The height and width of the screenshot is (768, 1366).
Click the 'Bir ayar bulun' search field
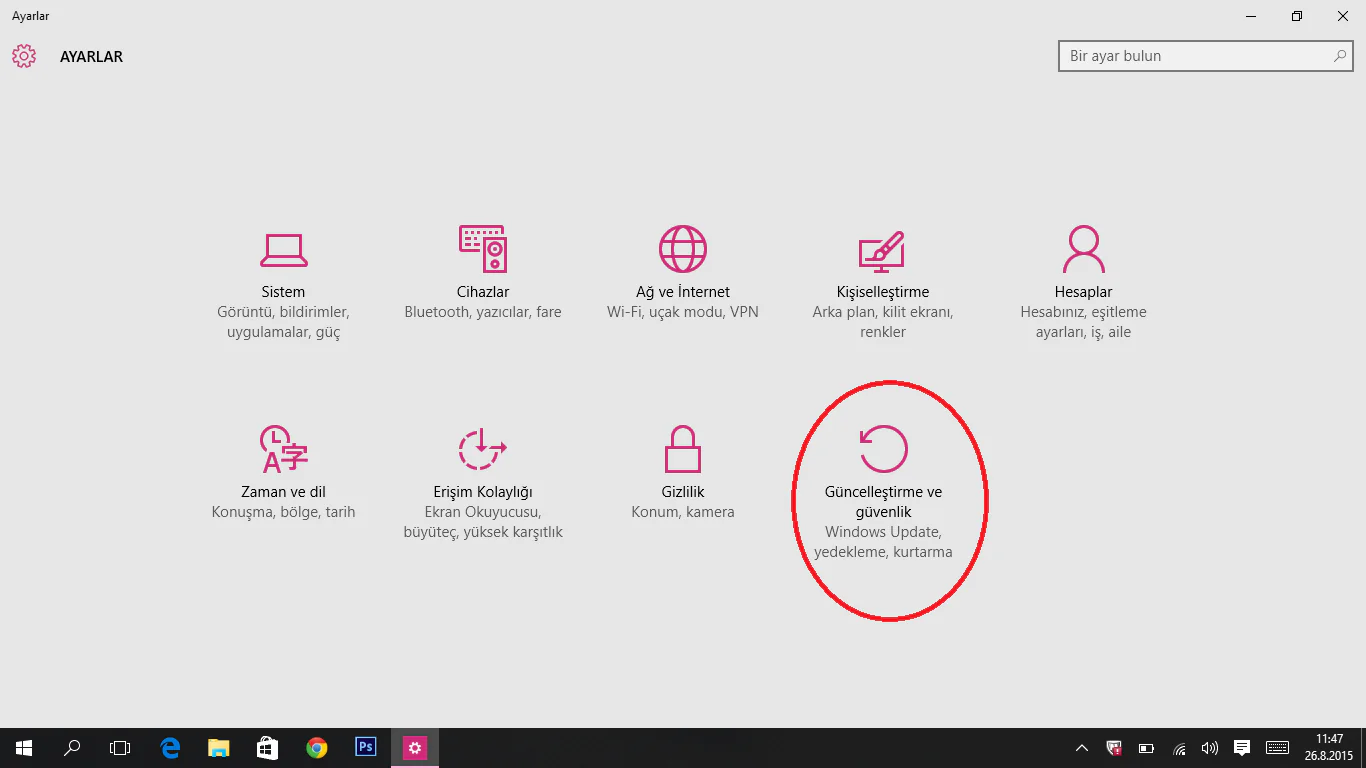pyautogui.click(x=1195, y=56)
